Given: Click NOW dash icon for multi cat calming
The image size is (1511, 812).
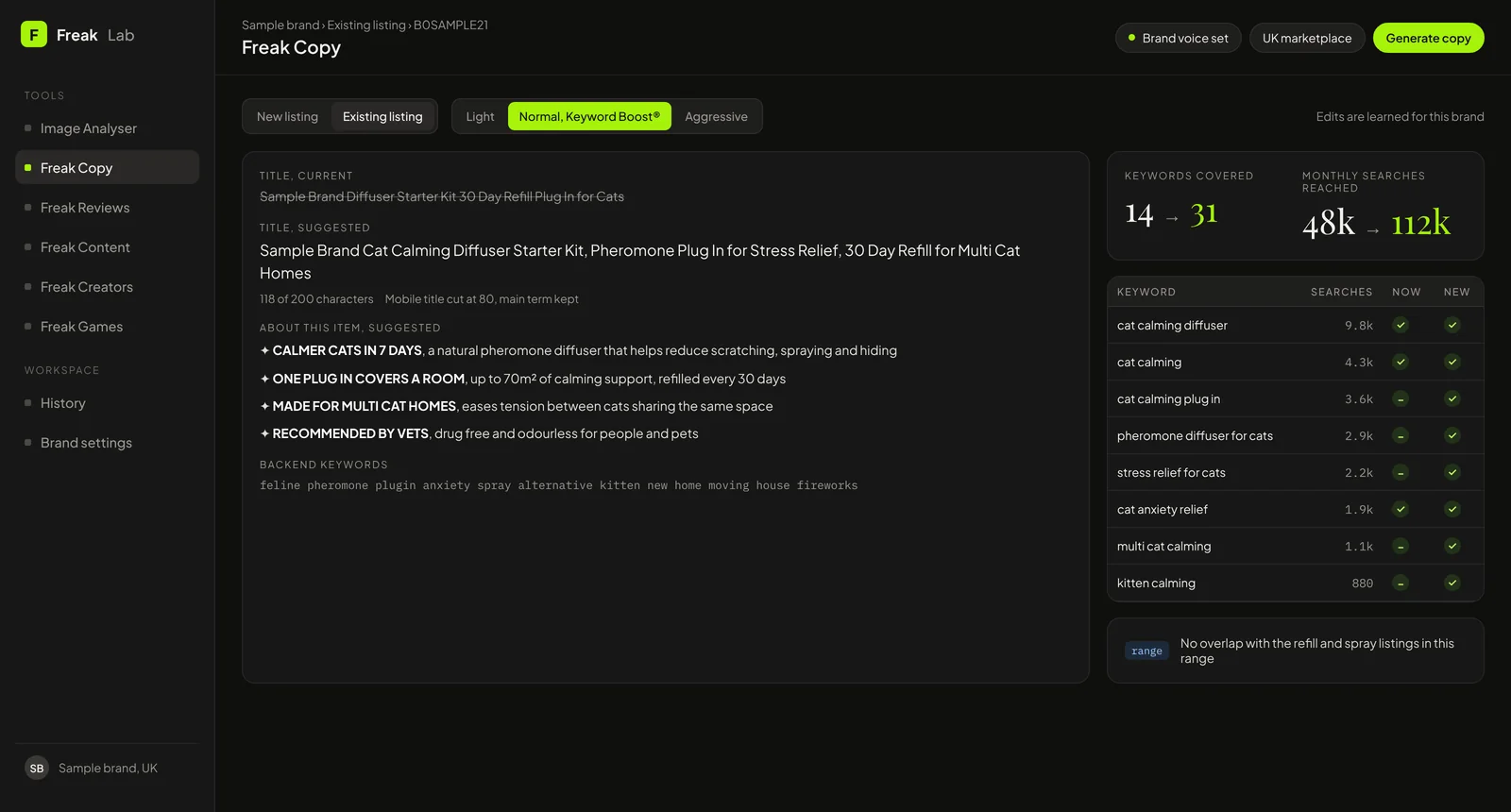Looking at the screenshot, I should [x=1401, y=546].
